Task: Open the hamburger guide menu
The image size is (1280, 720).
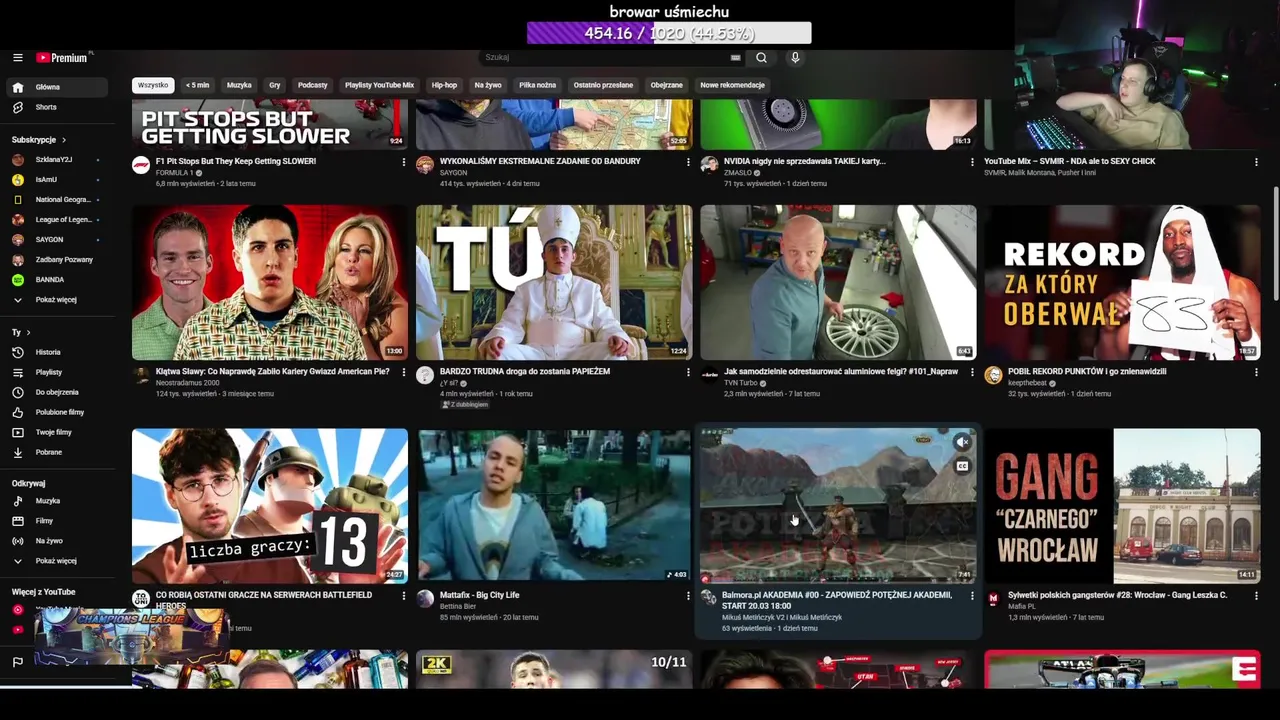Action: tap(17, 58)
